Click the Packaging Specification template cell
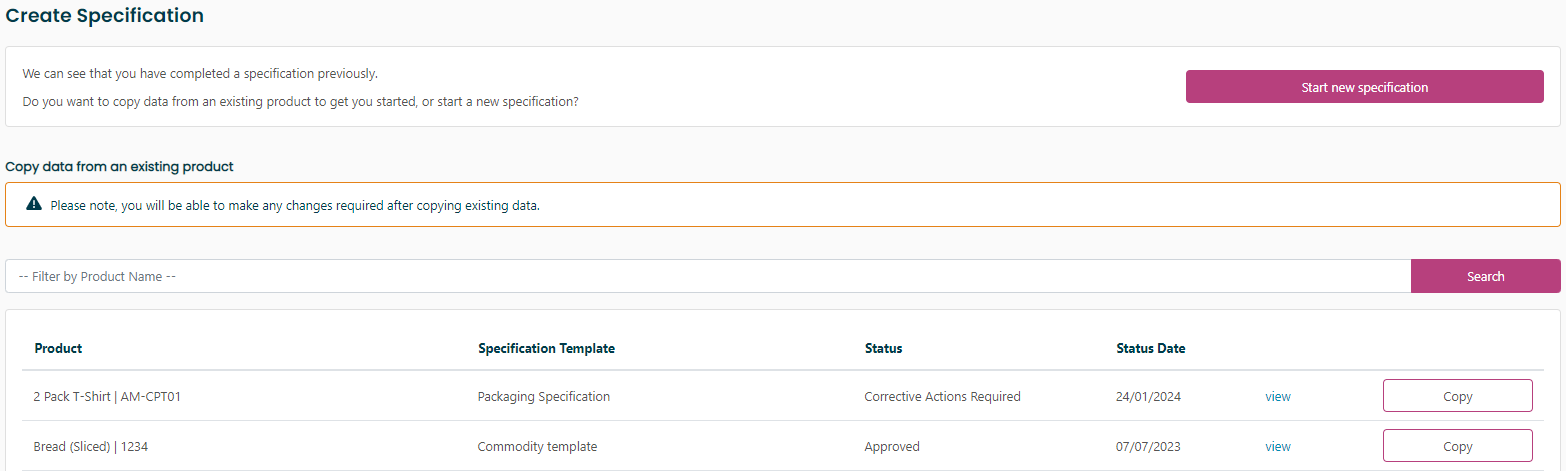 point(544,396)
